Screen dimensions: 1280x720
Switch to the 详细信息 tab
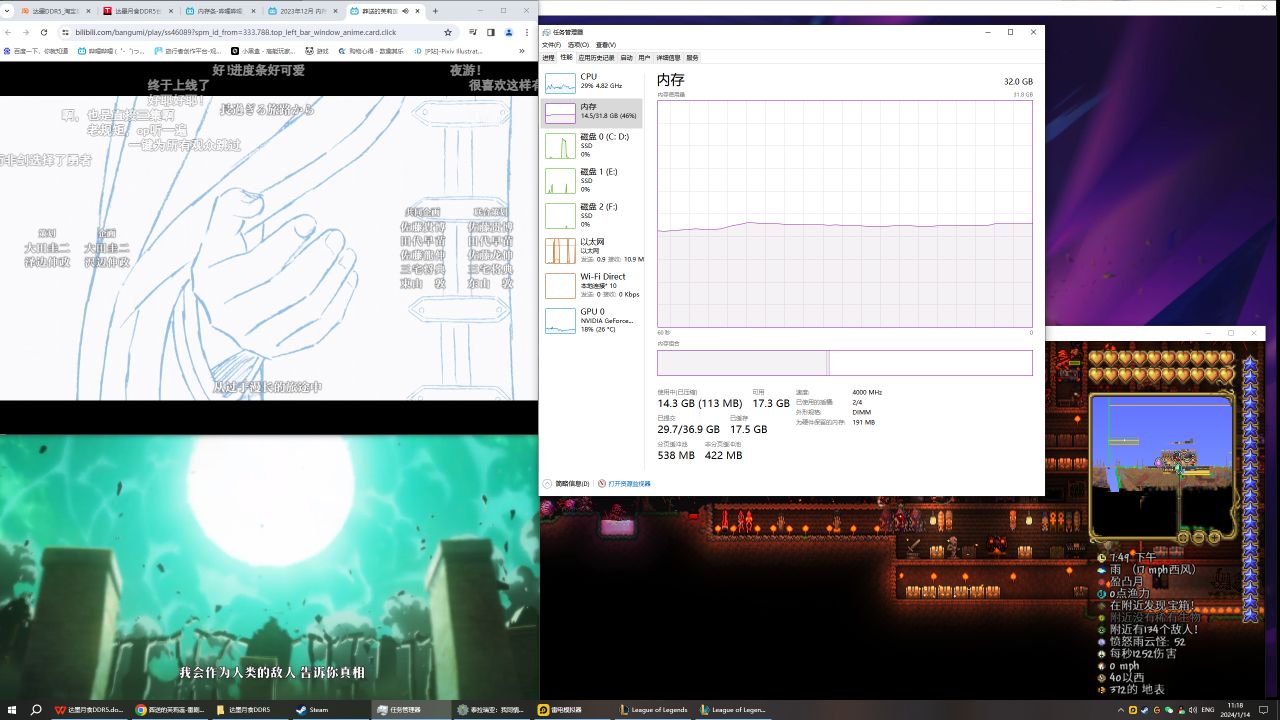[668, 58]
